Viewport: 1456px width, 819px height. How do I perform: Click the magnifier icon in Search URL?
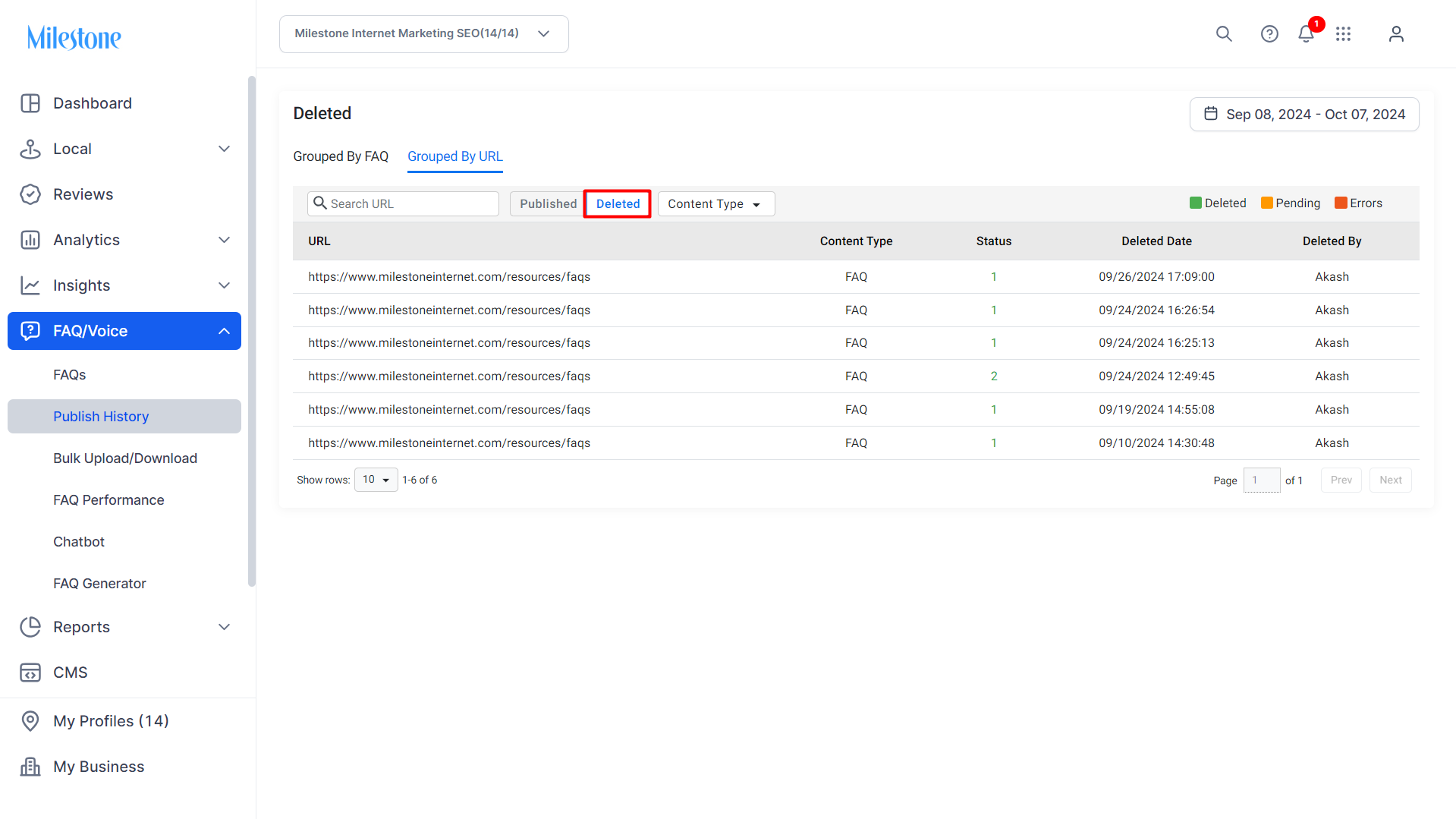coord(320,203)
